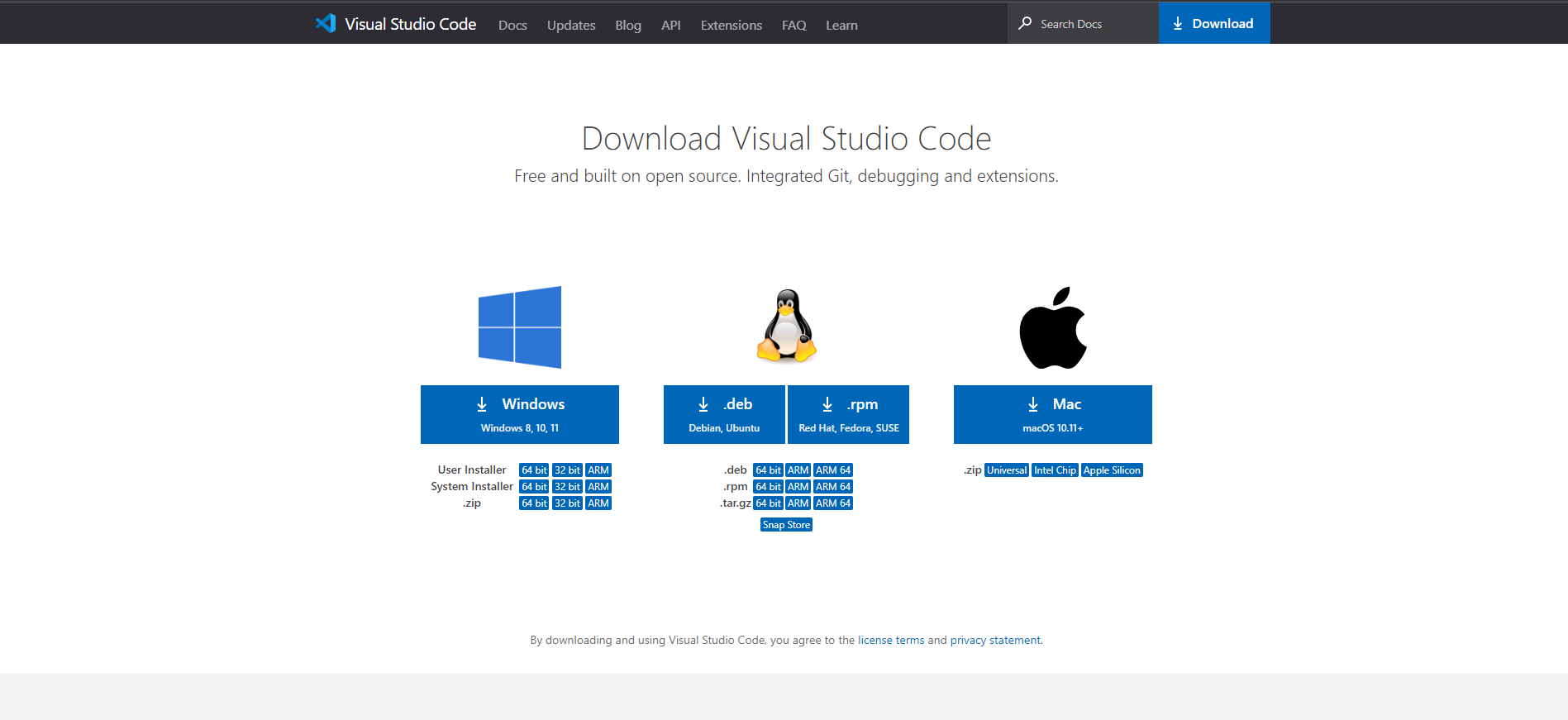Open the Updates page
The width and height of the screenshot is (1568, 720).
pos(571,25)
